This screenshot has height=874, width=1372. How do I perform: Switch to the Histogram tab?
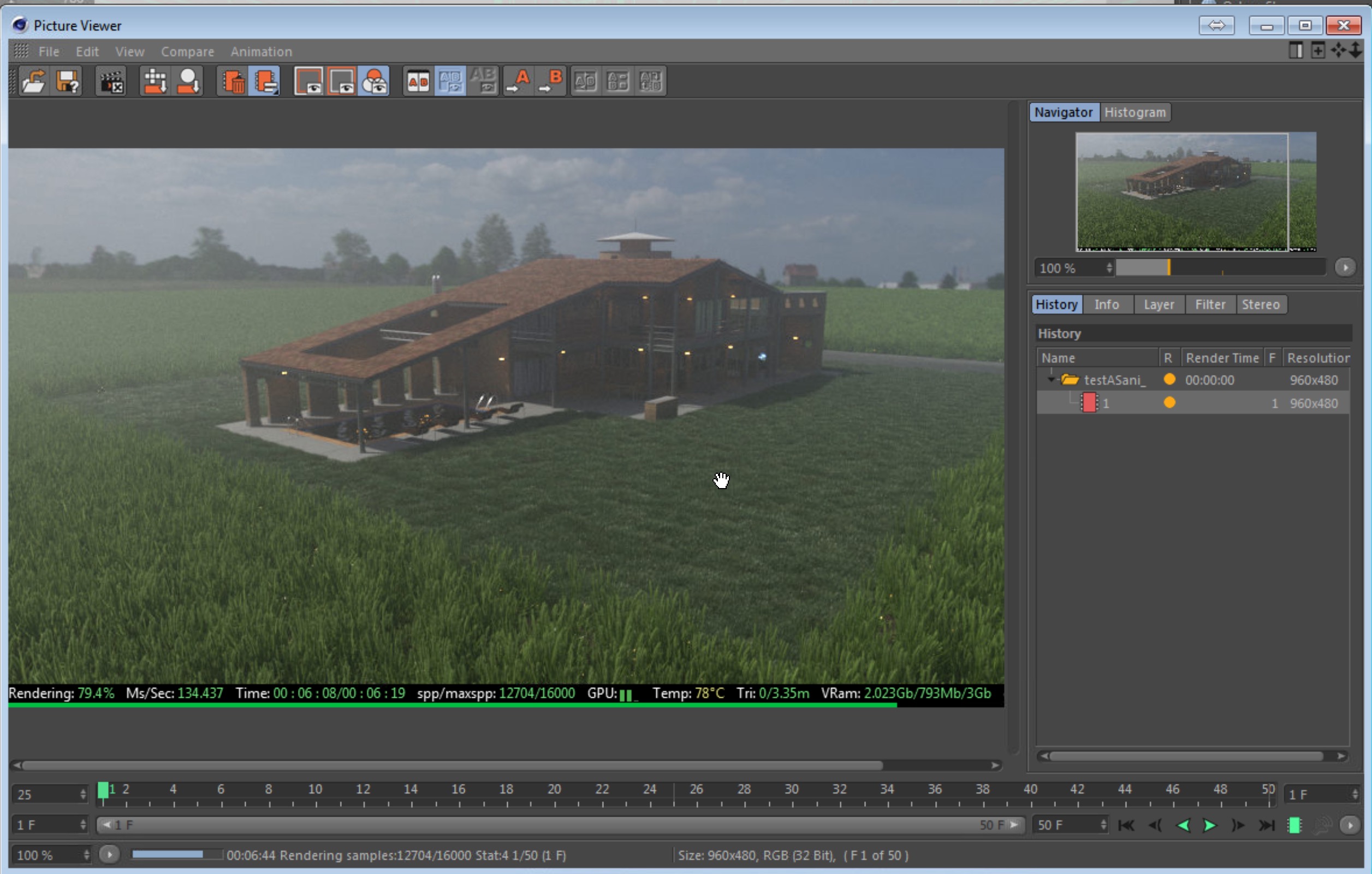[1135, 112]
